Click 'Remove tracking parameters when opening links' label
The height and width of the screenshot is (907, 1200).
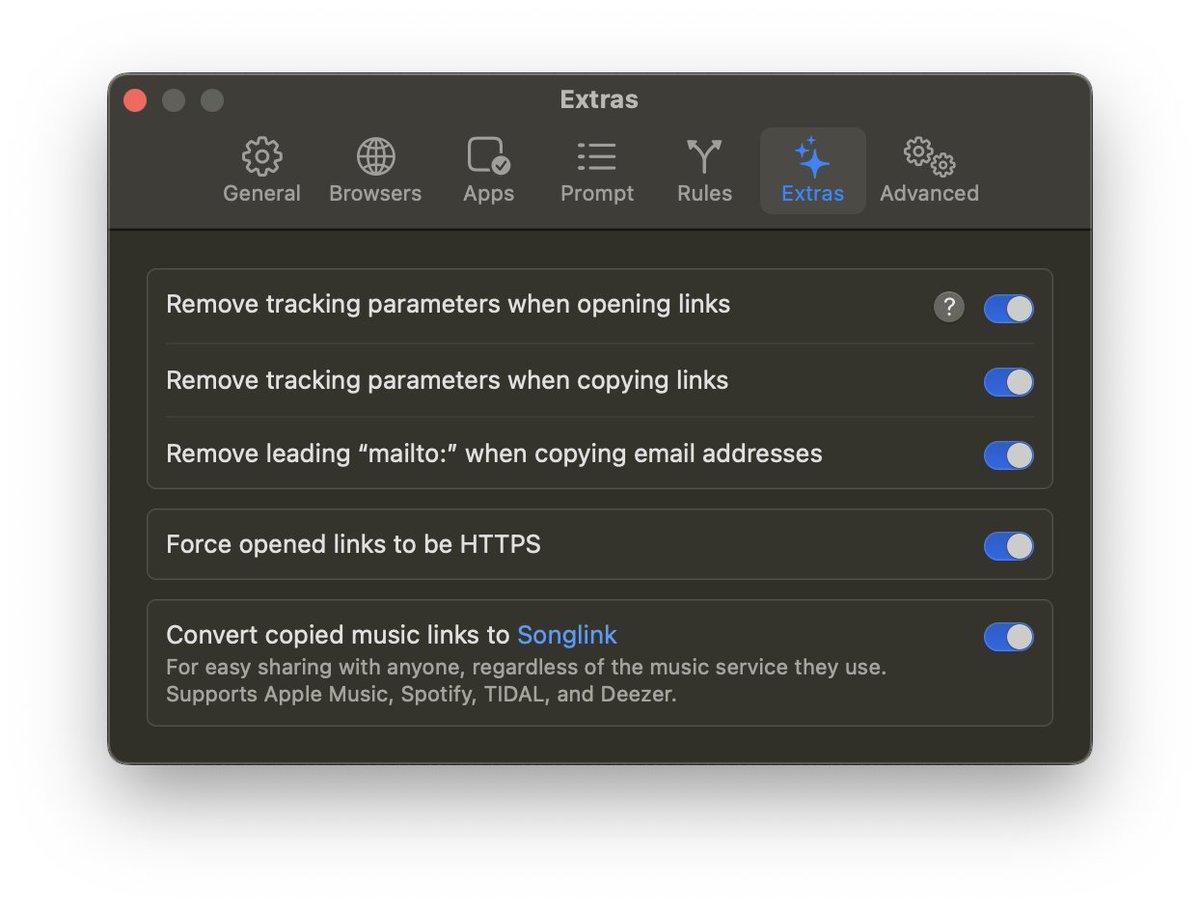coord(448,304)
